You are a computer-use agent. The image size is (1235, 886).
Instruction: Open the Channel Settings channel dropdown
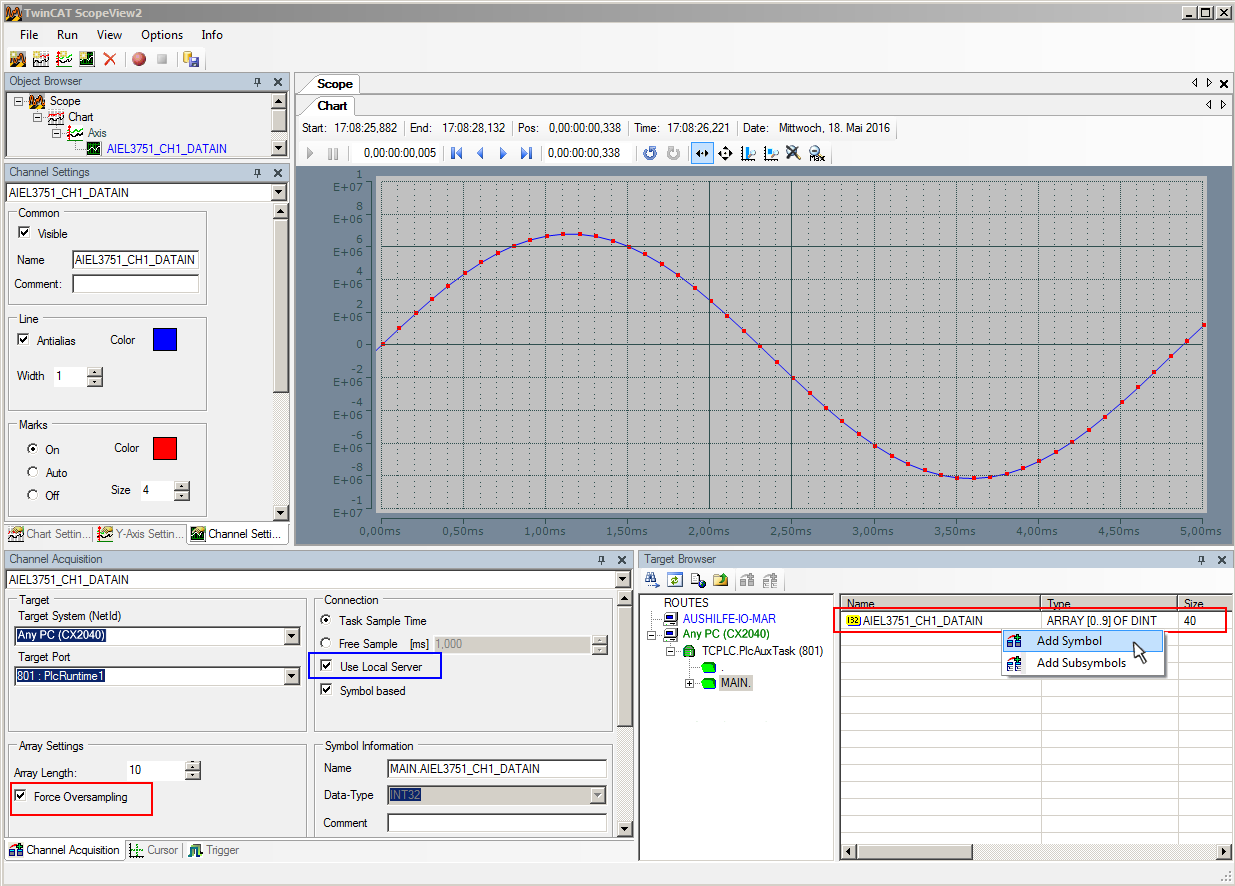[280, 193]
